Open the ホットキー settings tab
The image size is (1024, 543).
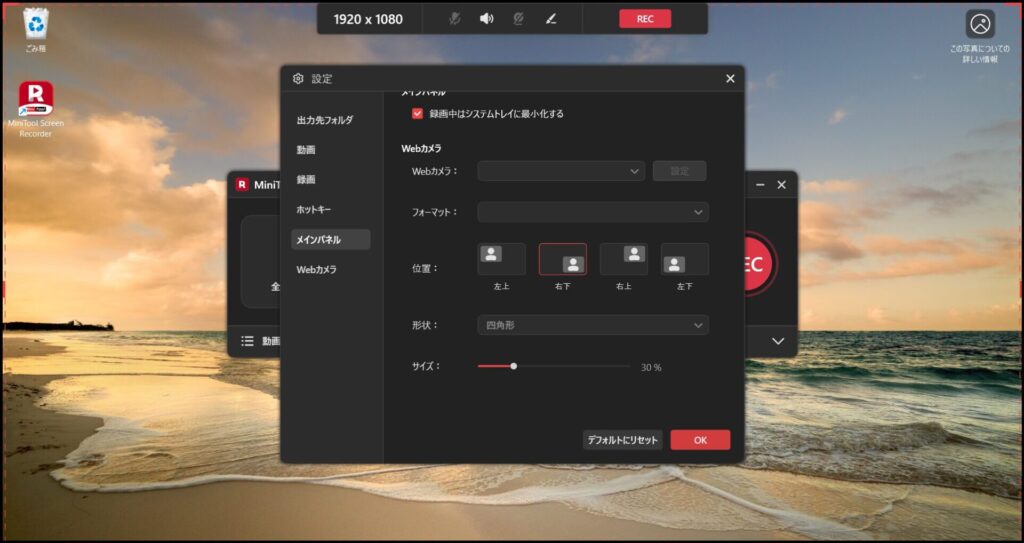tap(313, 210)
